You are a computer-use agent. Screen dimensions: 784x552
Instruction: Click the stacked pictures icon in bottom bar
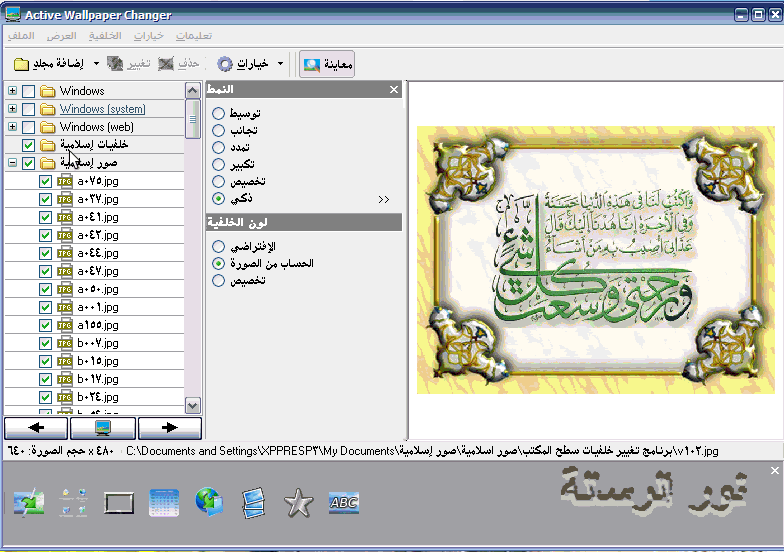[x=254, y=503]
